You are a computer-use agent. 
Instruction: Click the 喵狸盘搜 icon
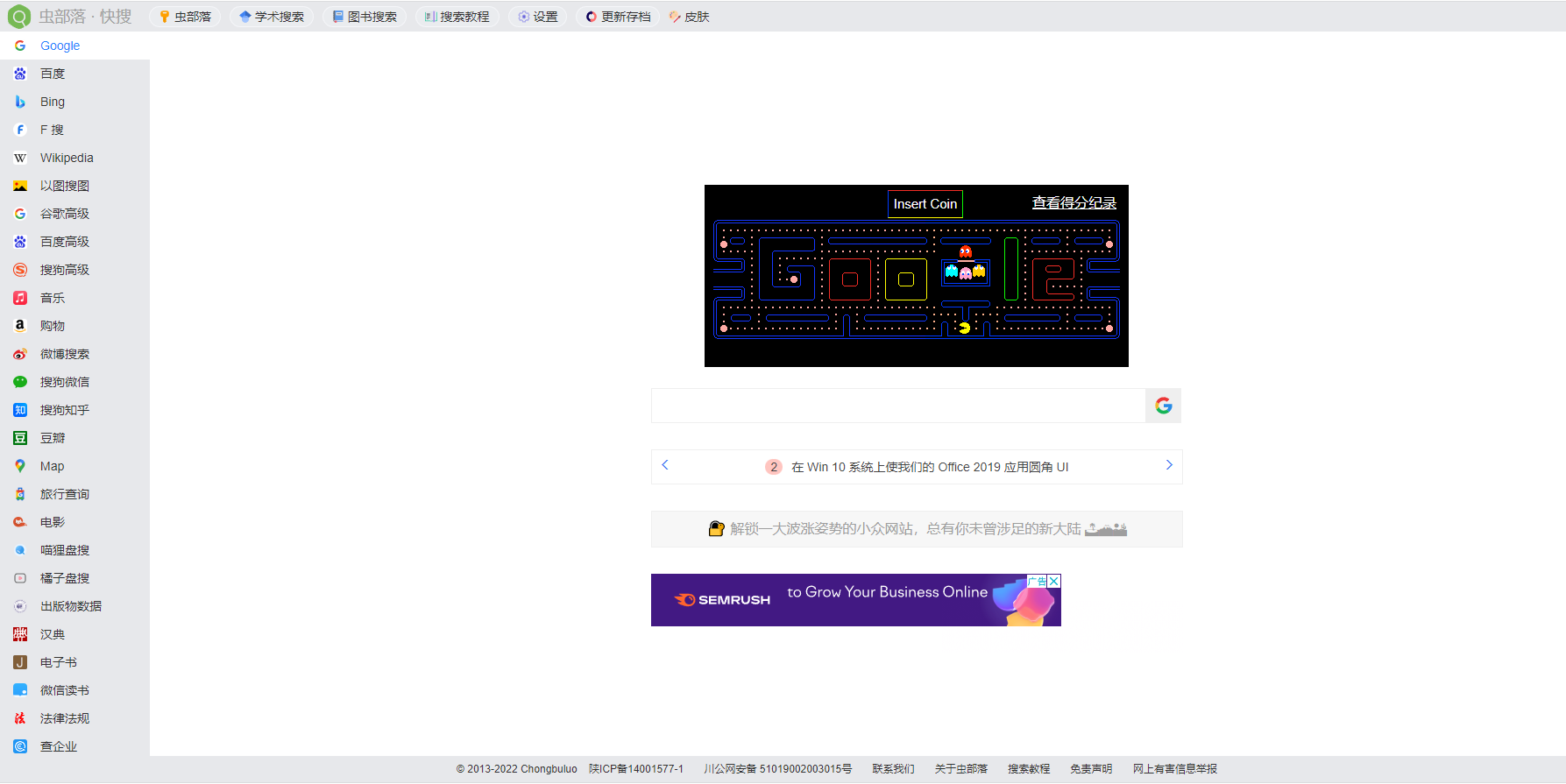(x=20, y=550)
